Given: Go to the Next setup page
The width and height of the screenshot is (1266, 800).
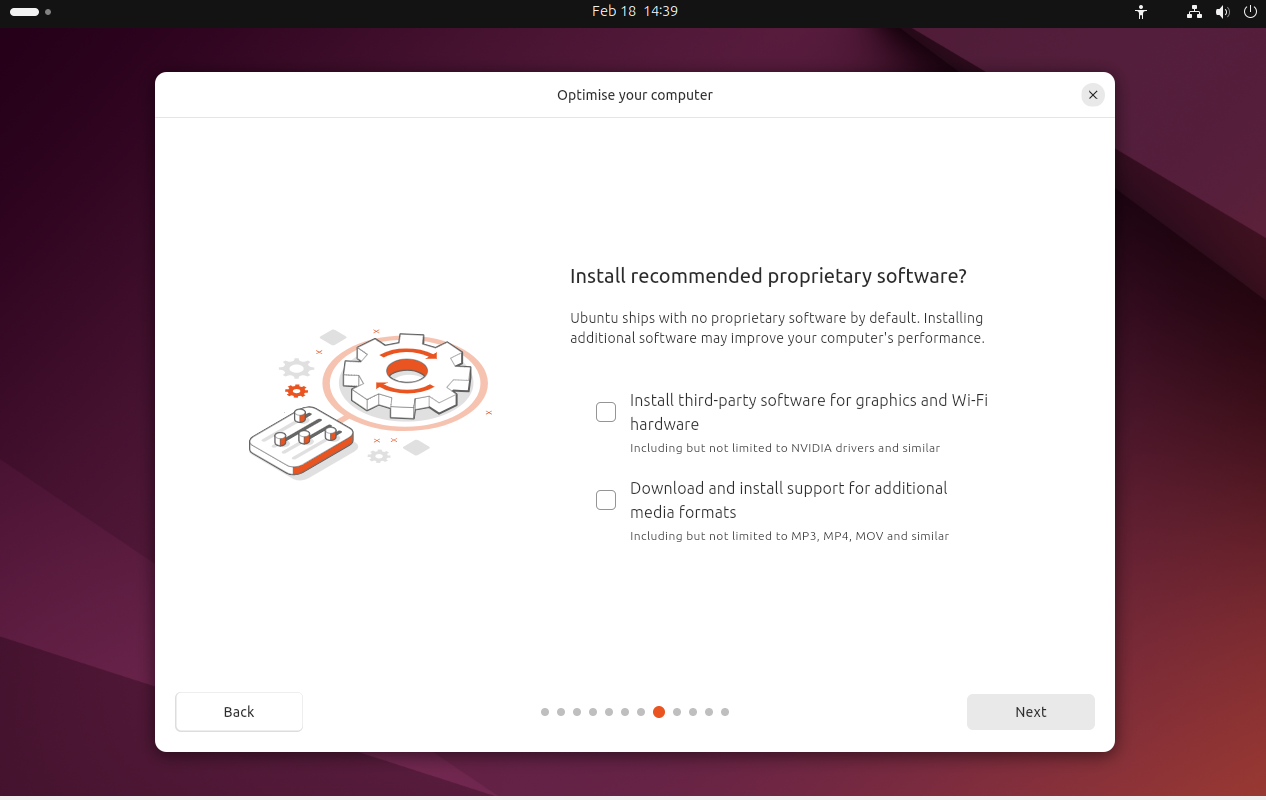Looking at the screenshot, I should pyautogui.click(x=1030, y=712).
